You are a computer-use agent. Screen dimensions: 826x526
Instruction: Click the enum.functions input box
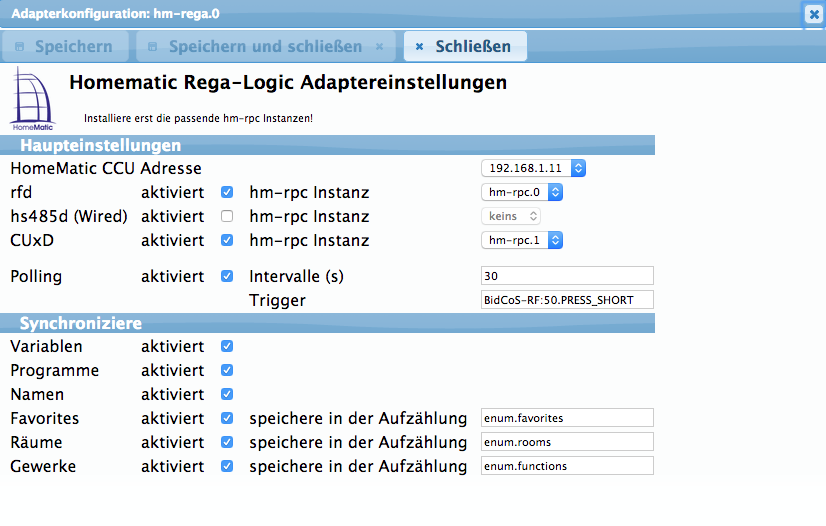(x=566, y=466)
